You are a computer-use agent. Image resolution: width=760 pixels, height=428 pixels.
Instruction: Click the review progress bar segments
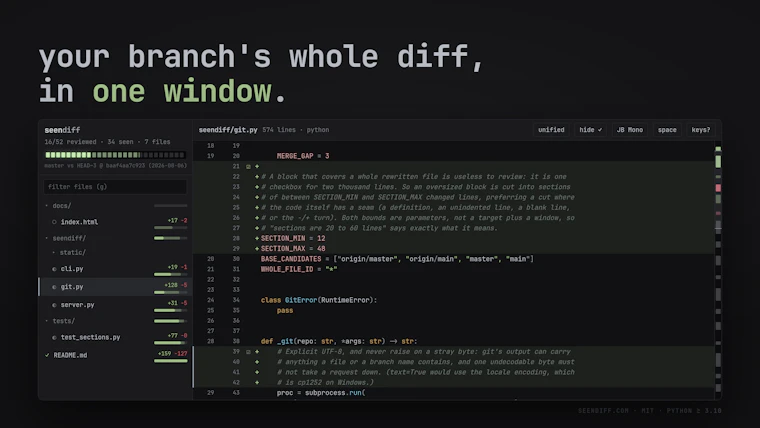[115, 155]
